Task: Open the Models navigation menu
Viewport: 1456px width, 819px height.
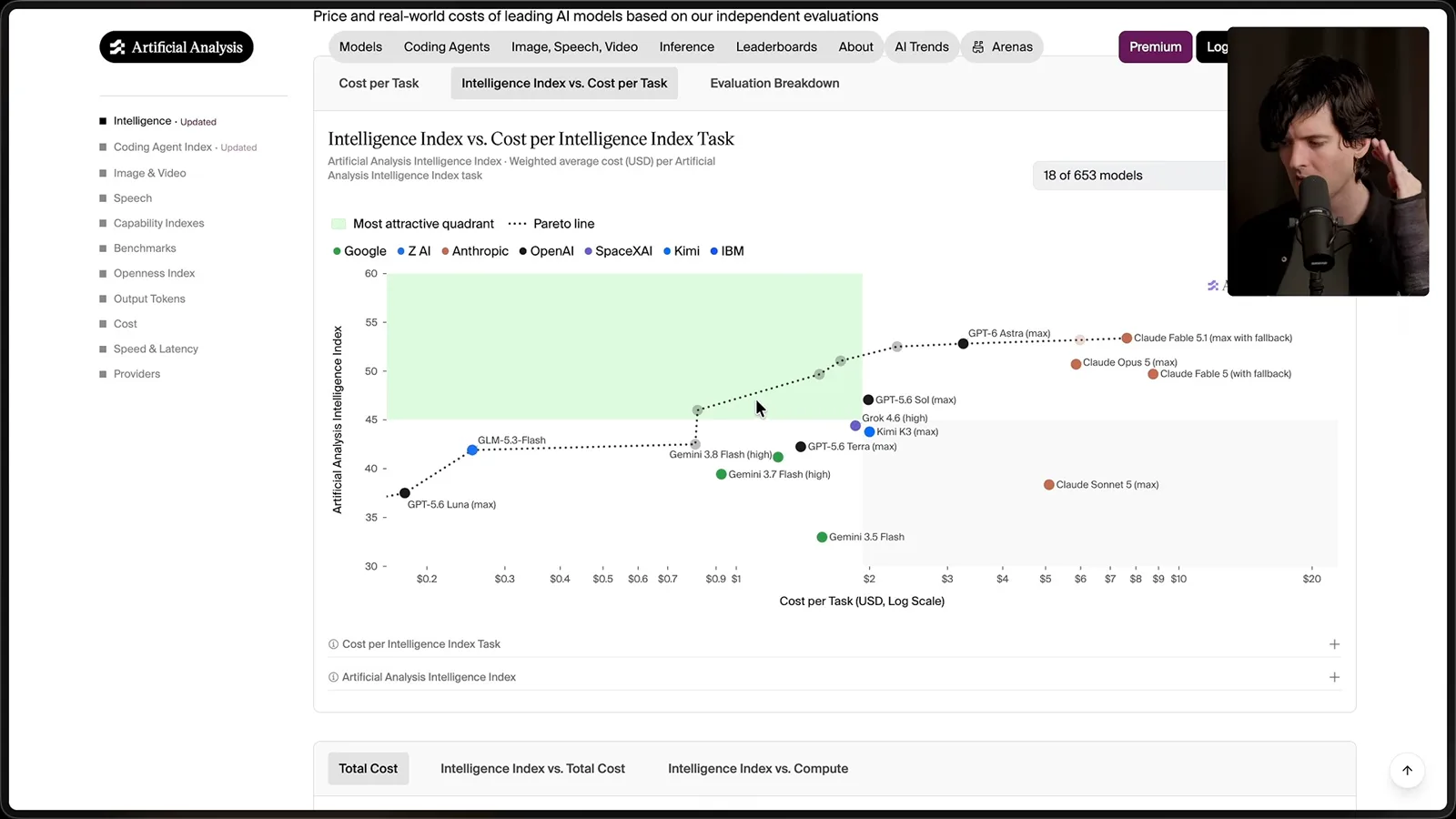Action: click(360, 47)
